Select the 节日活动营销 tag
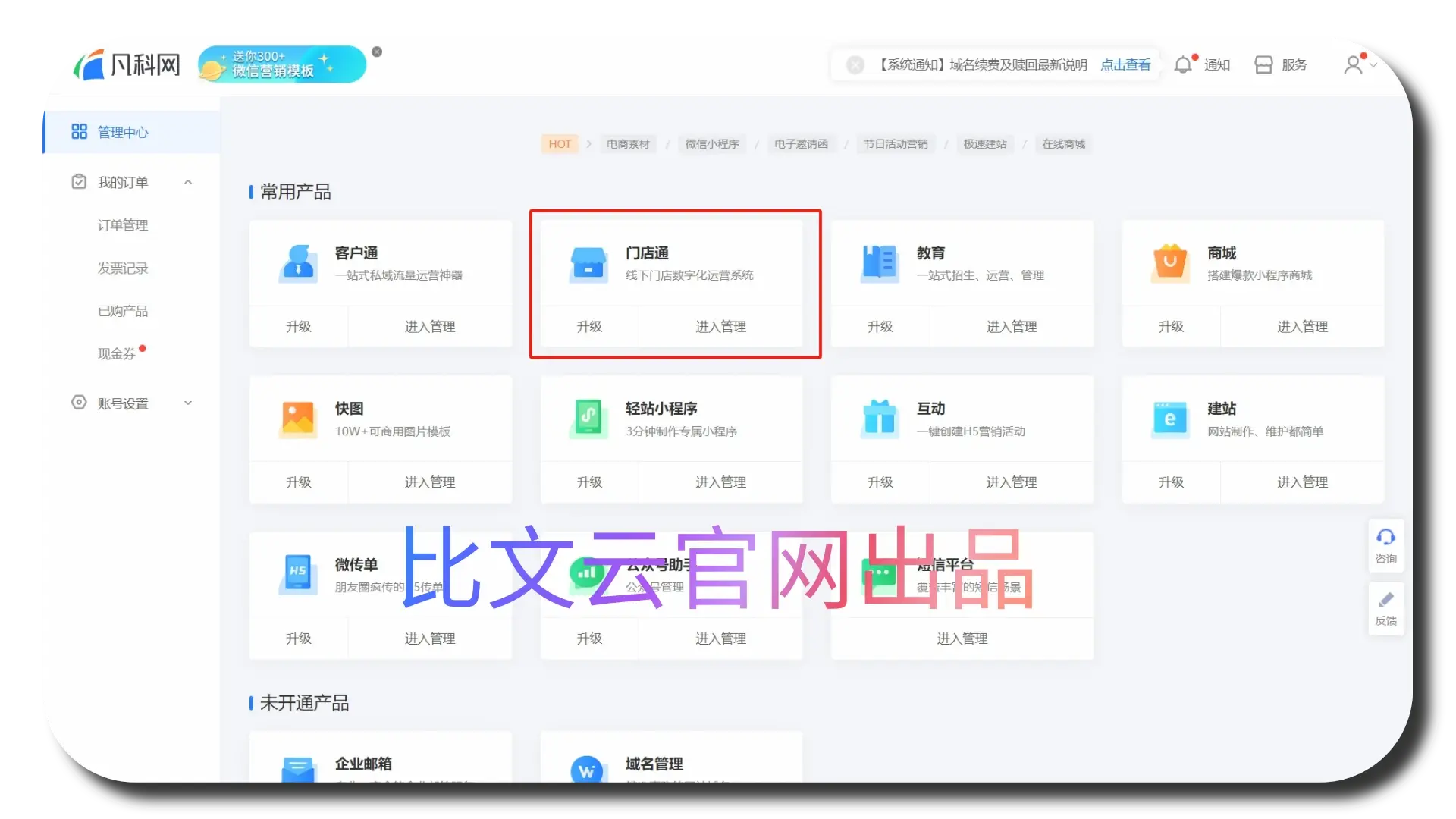Viewport: 1456px width, 819px height. (x=896, y=144)
